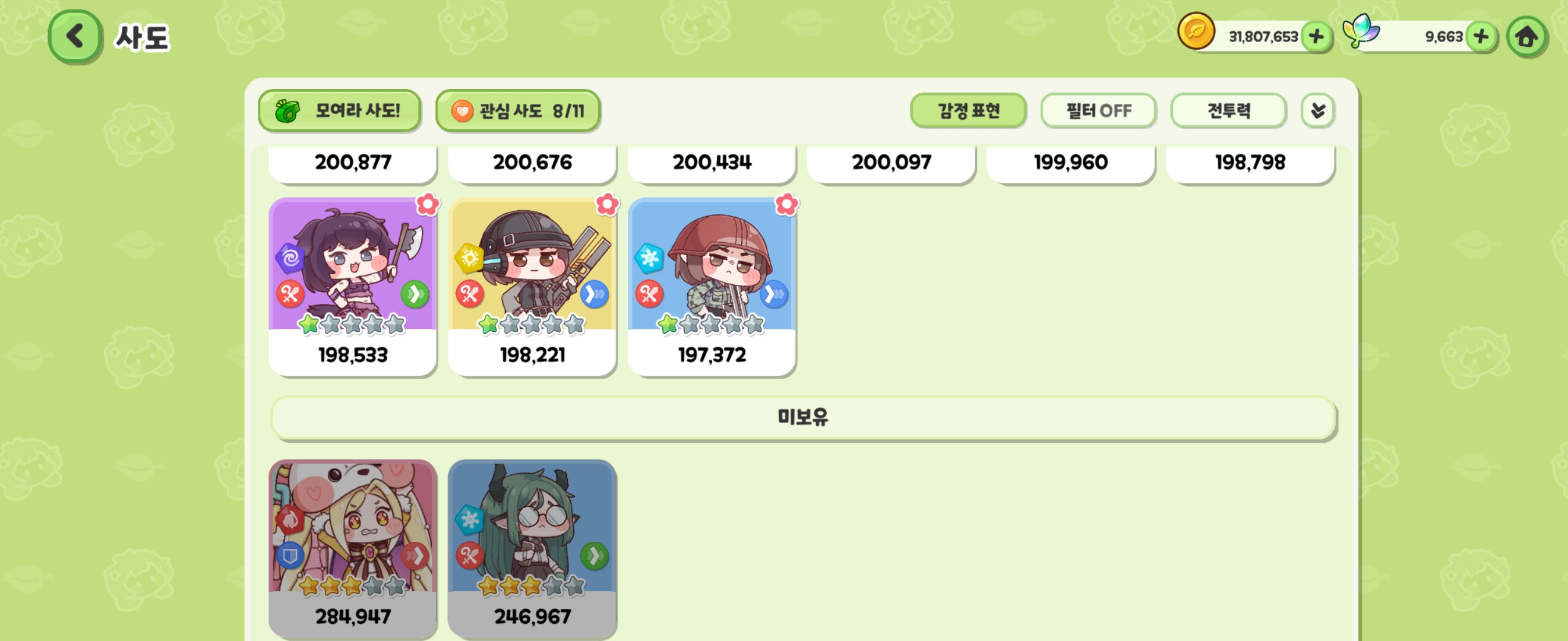Open the 모여라 사도! tab
This screenshot has width=1568, height=641.
(340, 110)
